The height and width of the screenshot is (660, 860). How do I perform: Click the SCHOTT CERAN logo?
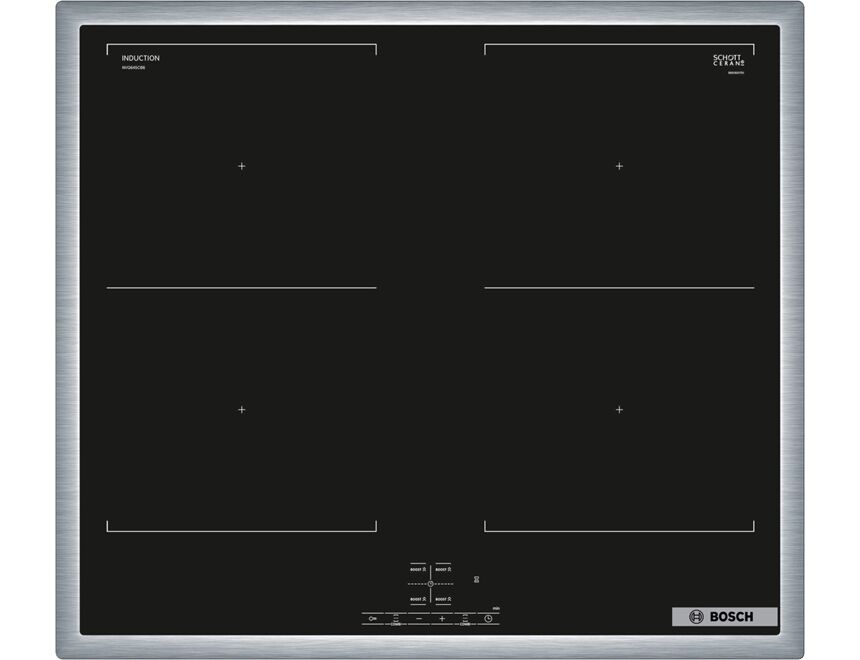[x=729, y=60]
